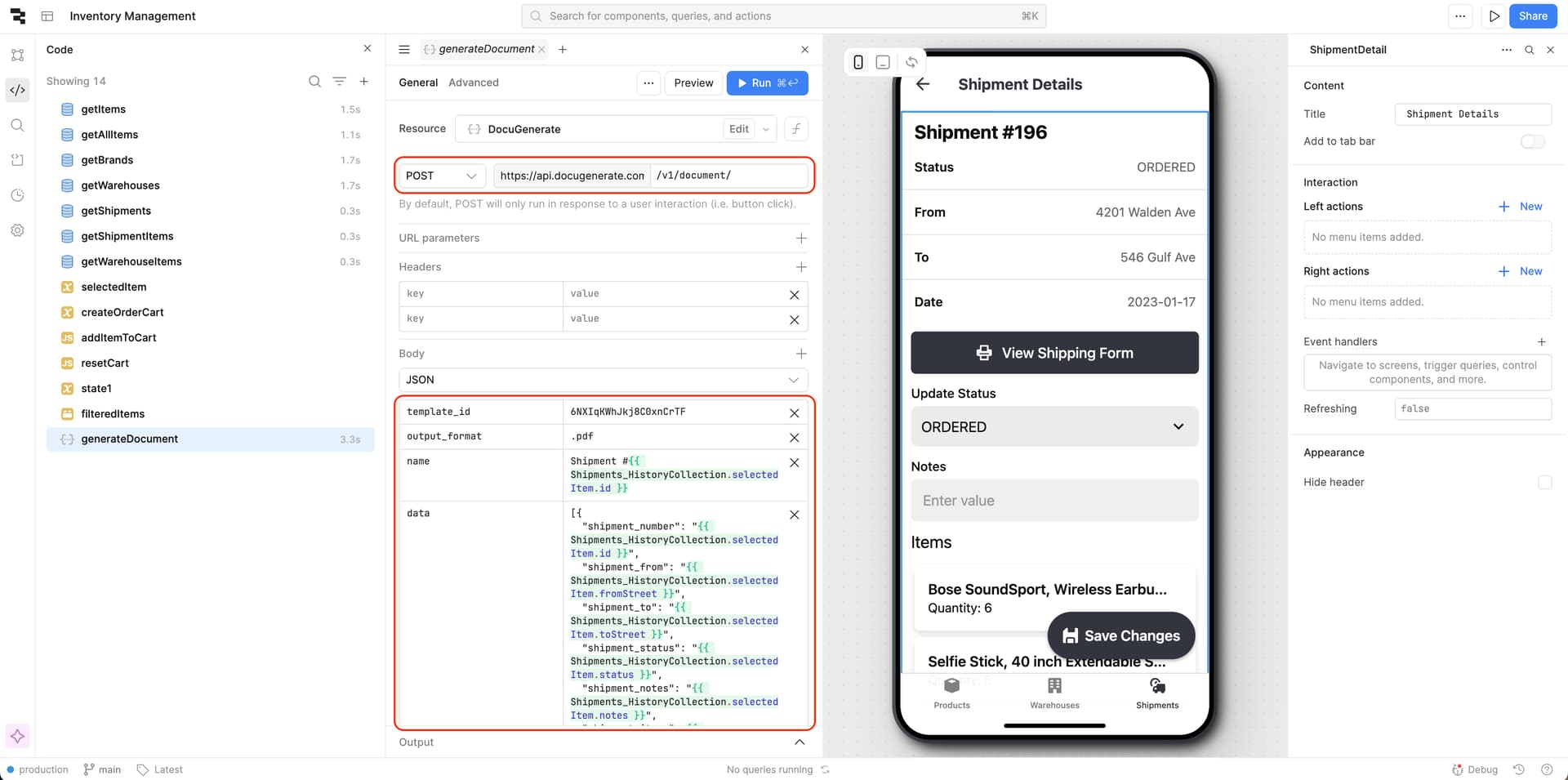
Task: Open the POST method dropdown
Action: 441,176
